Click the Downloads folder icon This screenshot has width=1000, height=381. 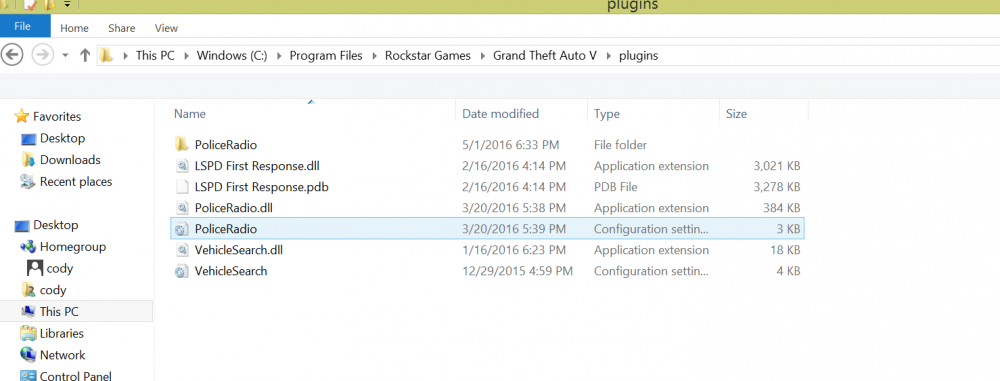[x=28, y=160]
